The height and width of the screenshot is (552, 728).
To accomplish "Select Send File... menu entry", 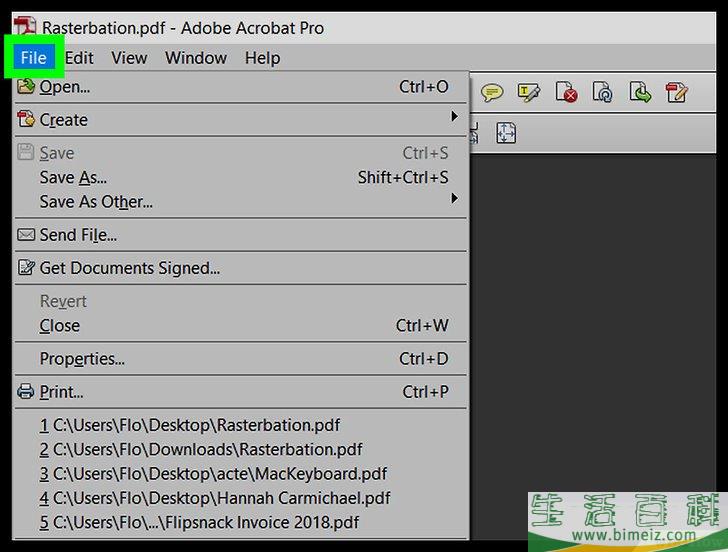I will 240,235.
